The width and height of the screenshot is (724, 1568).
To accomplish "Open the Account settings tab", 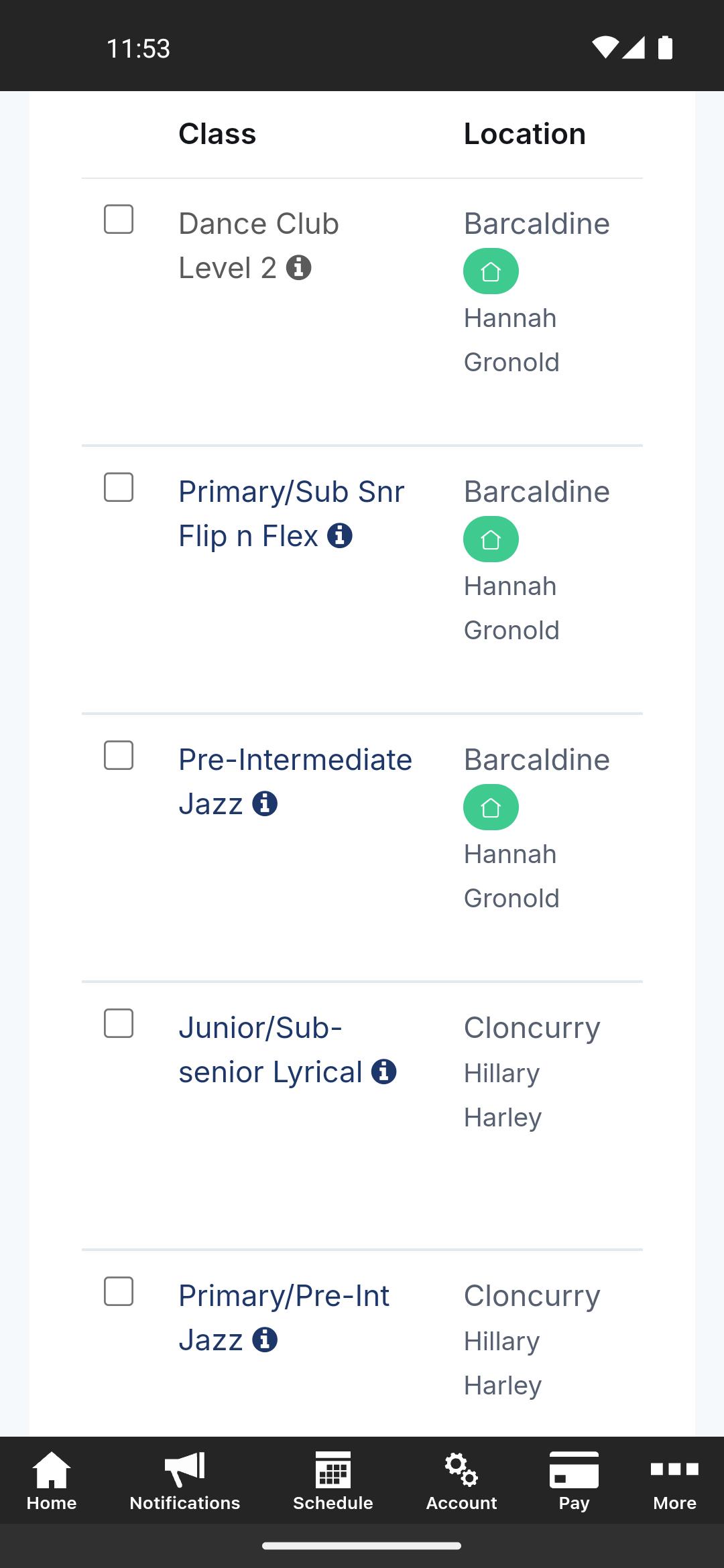I will coord(461,1481).
